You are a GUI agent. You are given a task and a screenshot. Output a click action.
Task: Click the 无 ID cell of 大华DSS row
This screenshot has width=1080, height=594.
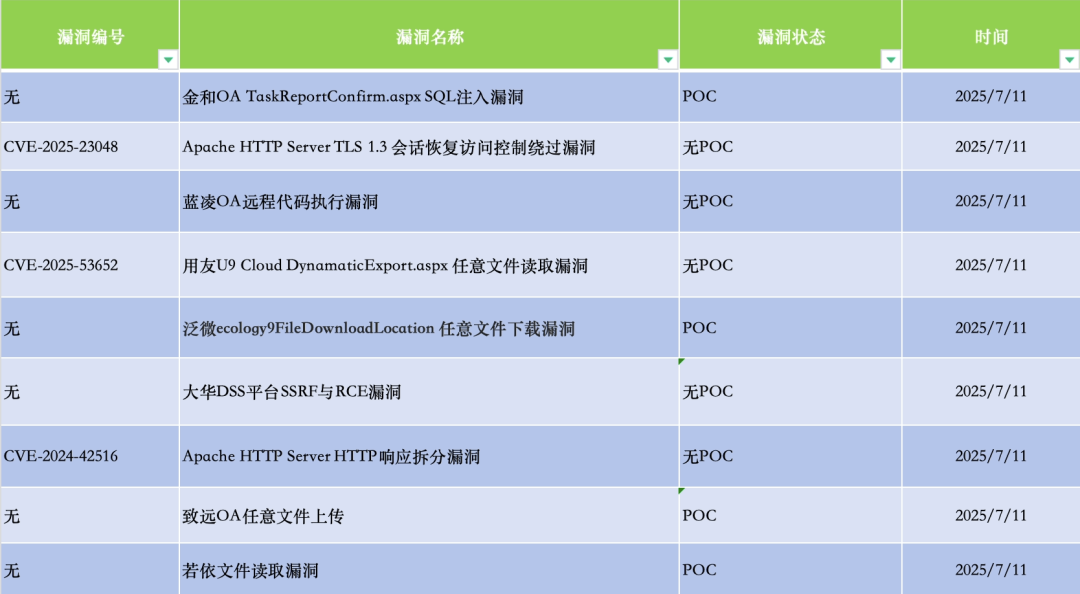coord(90,391)
